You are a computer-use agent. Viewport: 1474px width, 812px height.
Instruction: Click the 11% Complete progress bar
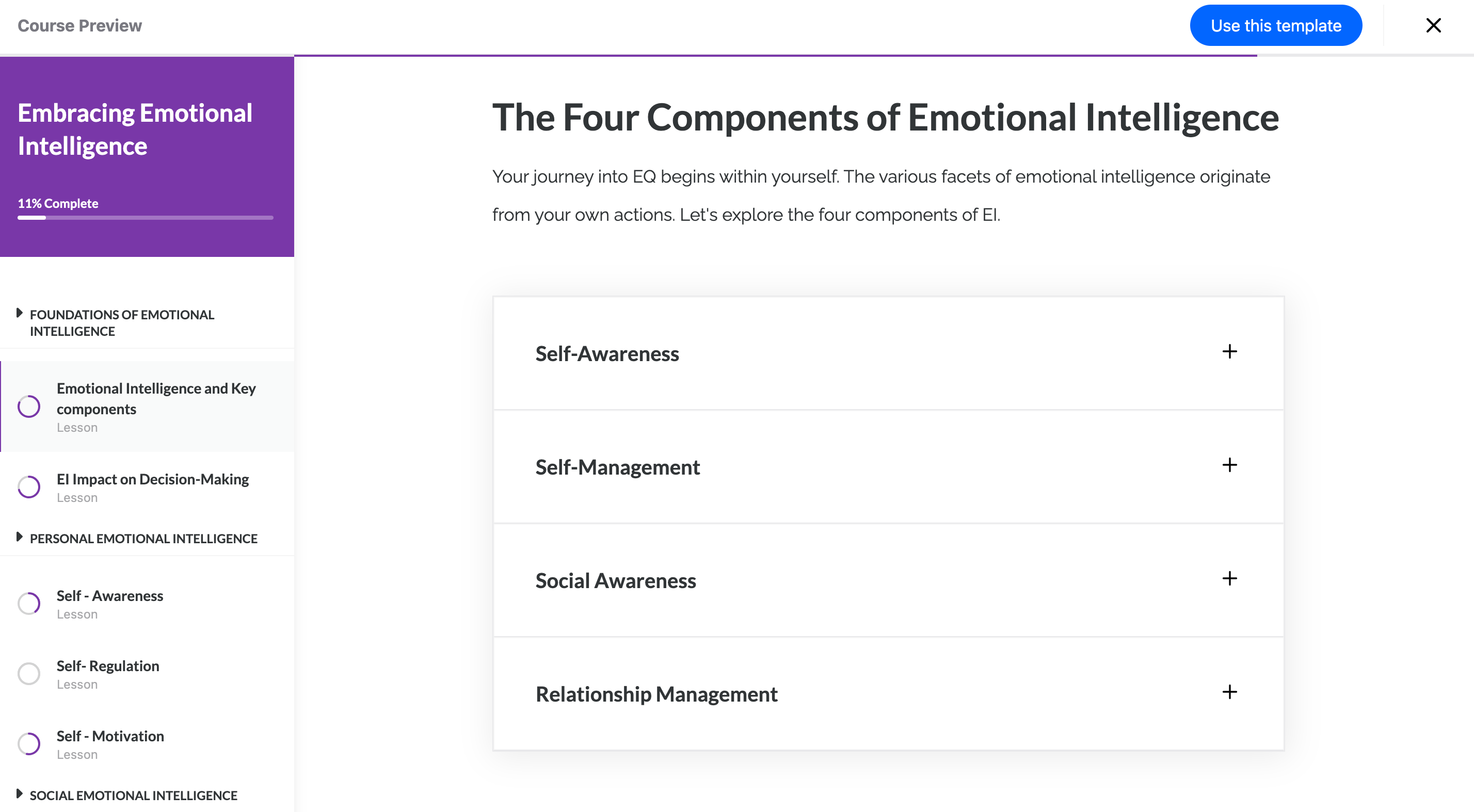[x=146, y=218]
